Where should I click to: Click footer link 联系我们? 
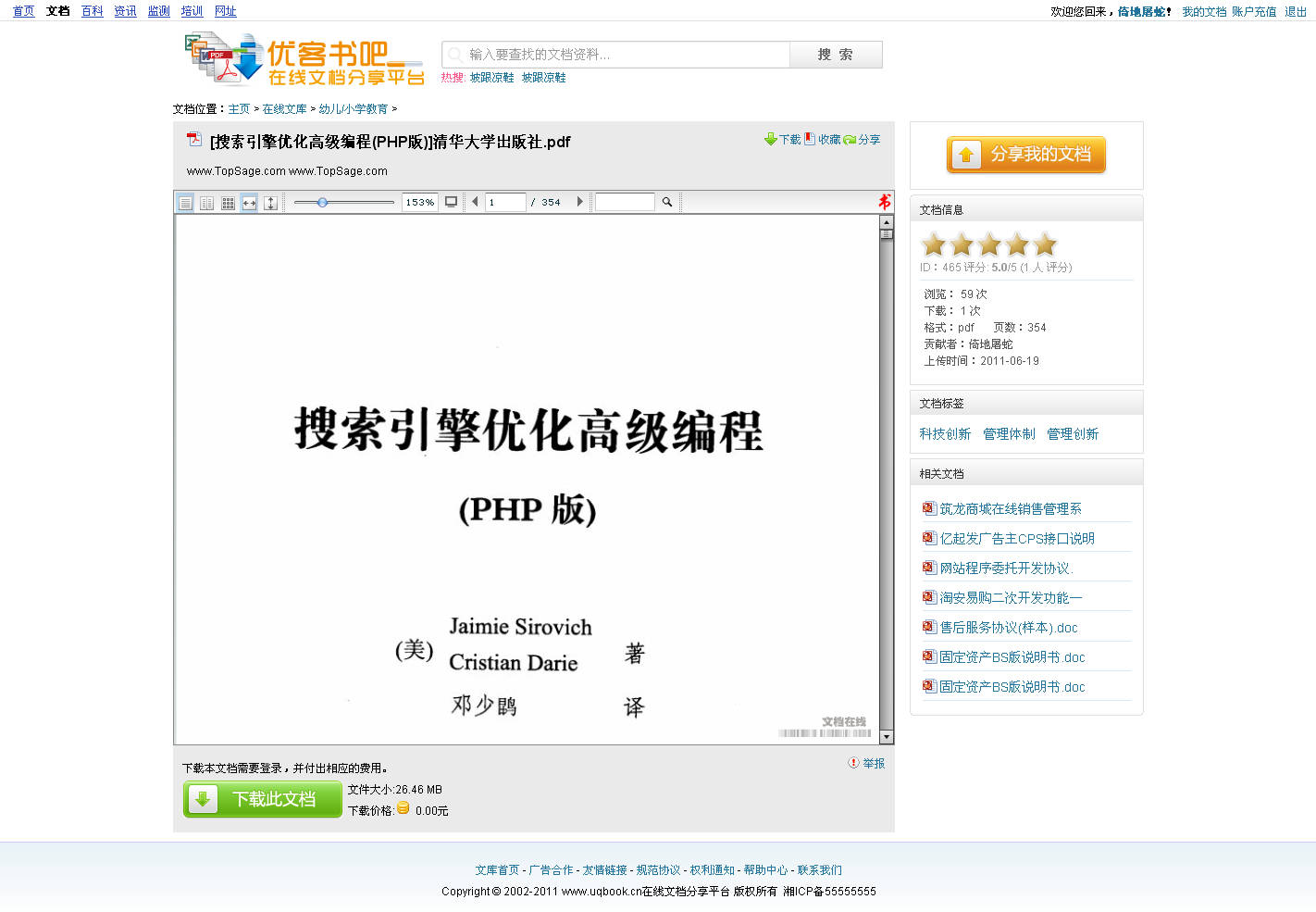tap(820, 870)
